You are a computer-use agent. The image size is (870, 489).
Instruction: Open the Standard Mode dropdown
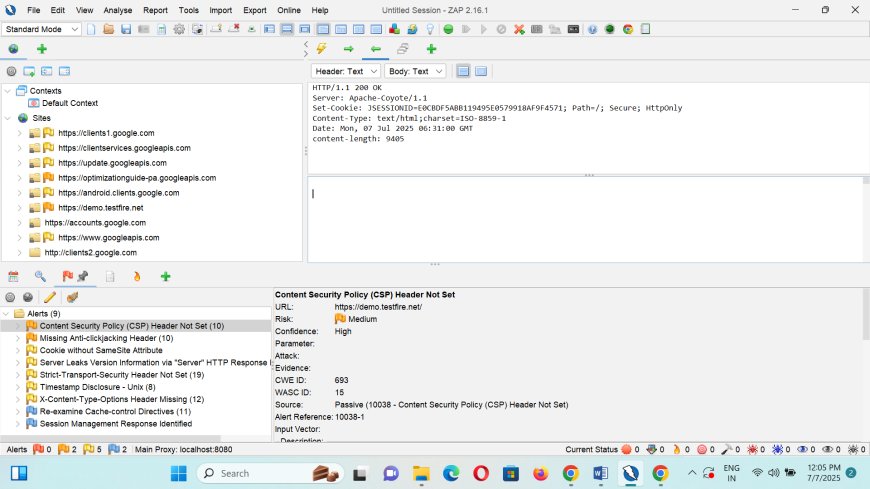point(42,29)
